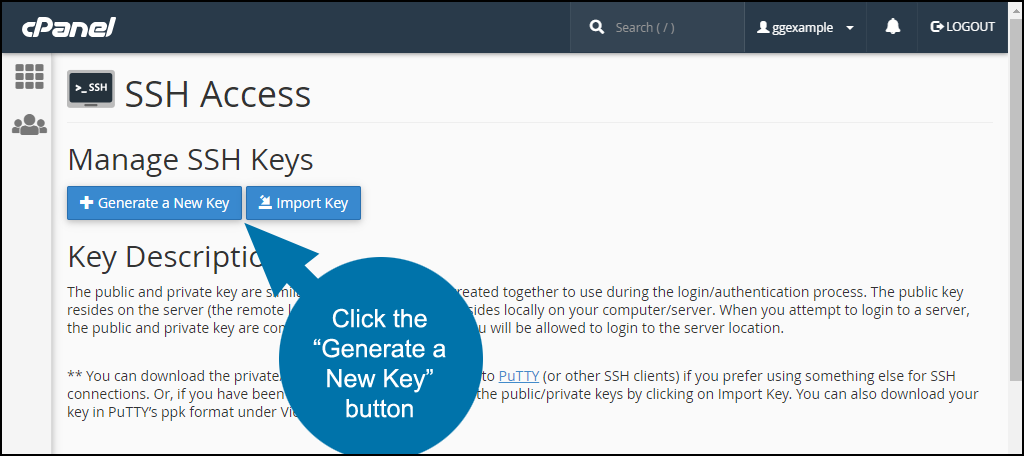The image size is (1024, 456).
Task: Expand the caret next to ggexample
Action: pos(850,28)
